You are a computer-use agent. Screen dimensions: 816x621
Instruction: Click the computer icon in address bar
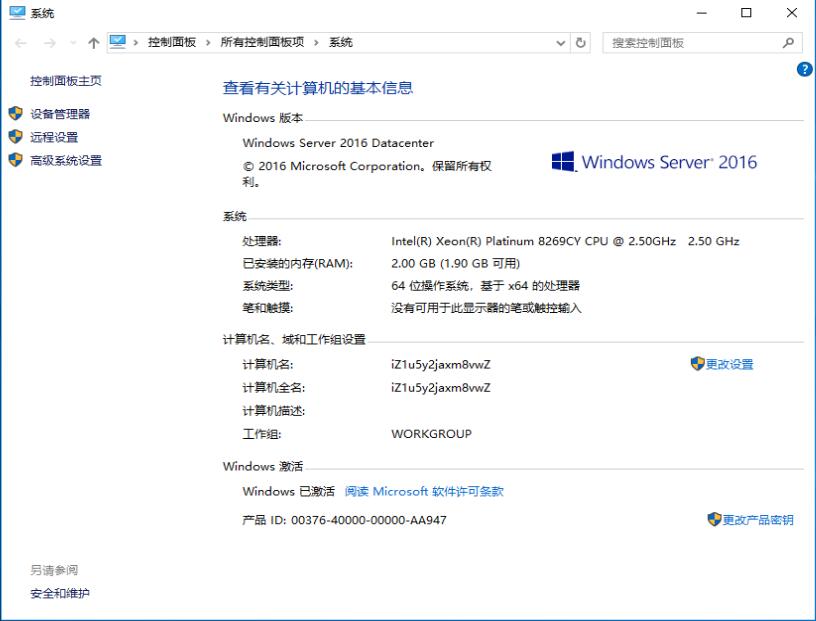pyautogui.click(x=118, y=42)
